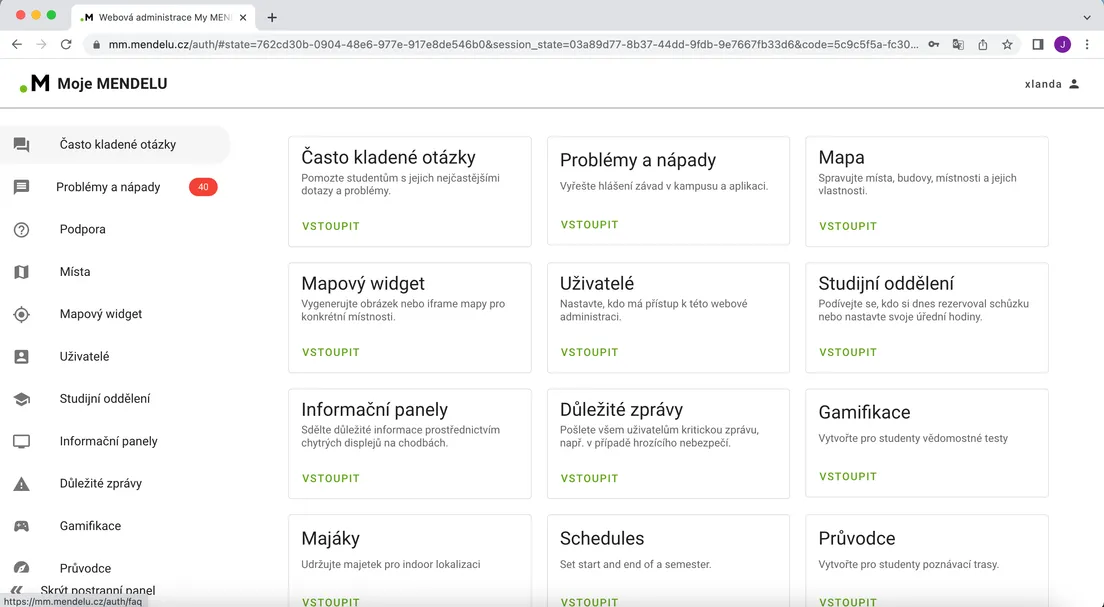Click the Moje MENDELU logo

[x=94, y=84]
